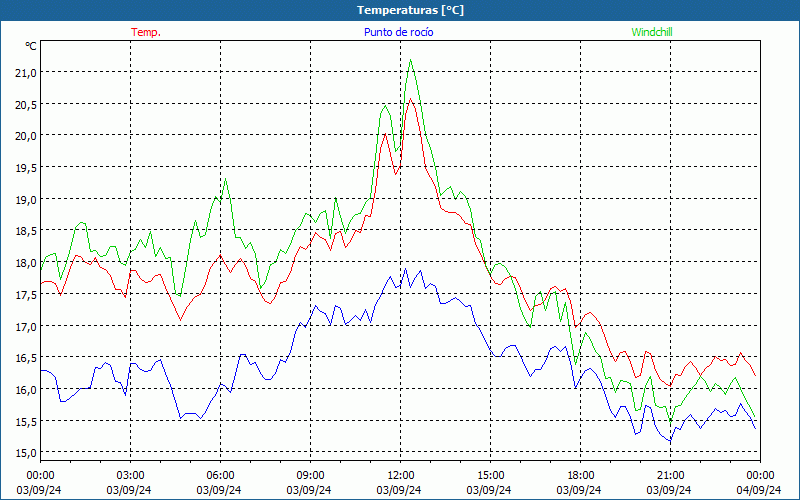Image resolution: width=800 pixels, height=500 pixels.
Task: Select the green "Windchill" legend label
Action: pos(652,32)
